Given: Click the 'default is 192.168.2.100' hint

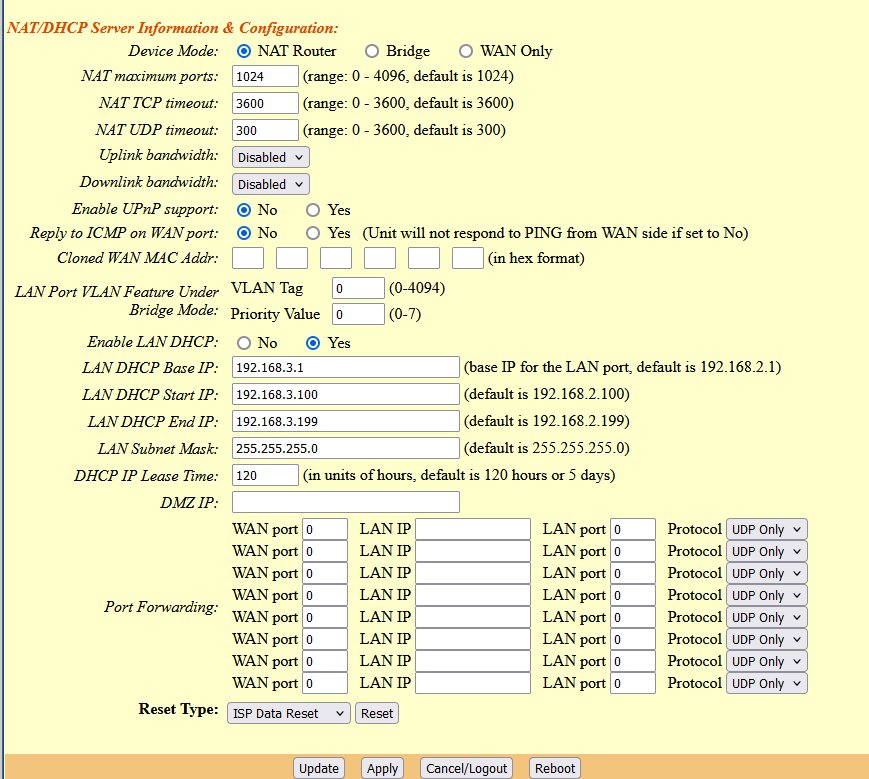Looking at the screenshot, I should [x=546, y=394].
